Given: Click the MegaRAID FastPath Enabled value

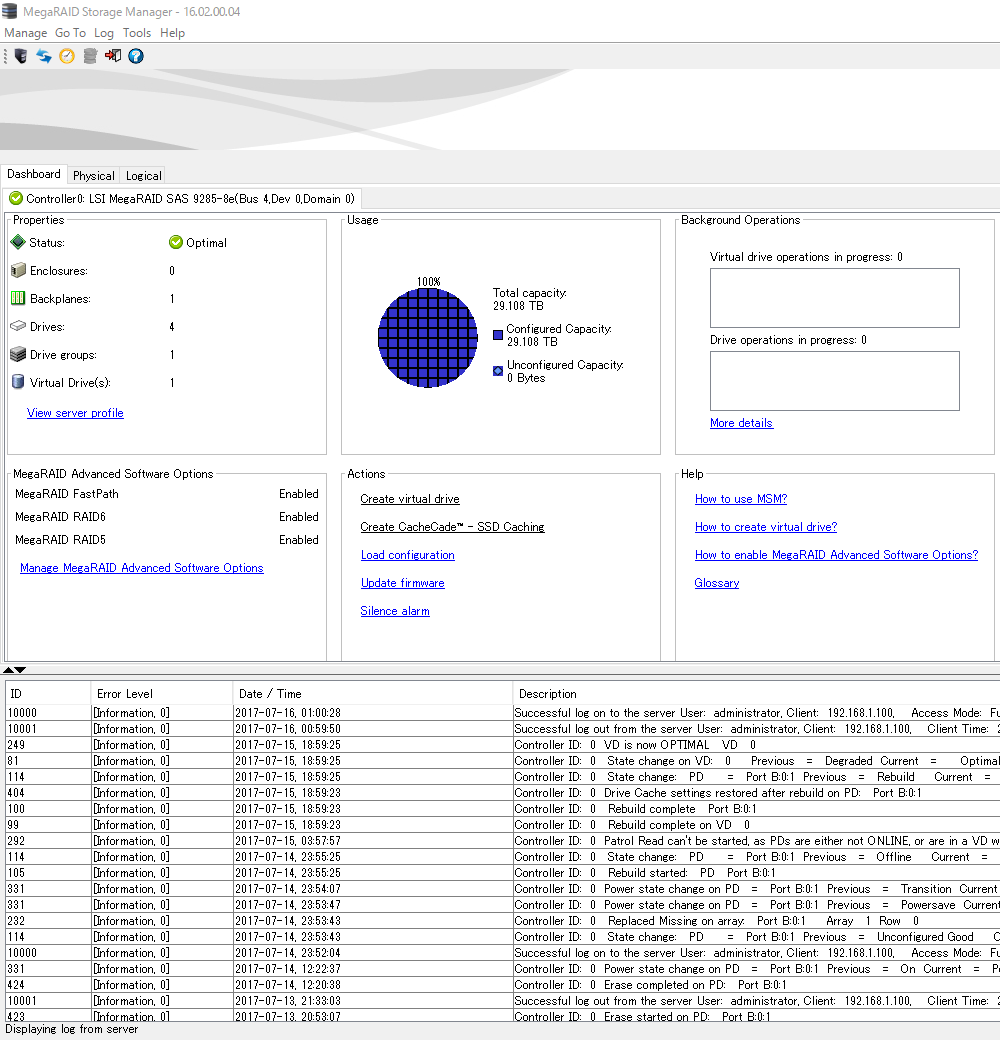Looking at the screenshot, I should point(298,493).
